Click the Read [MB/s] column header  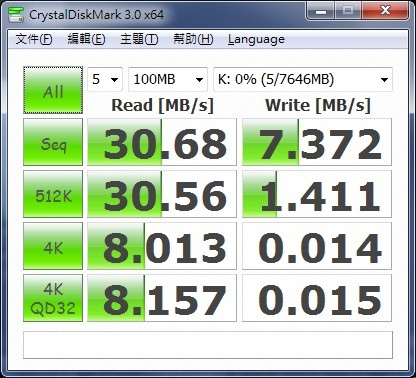162,105
